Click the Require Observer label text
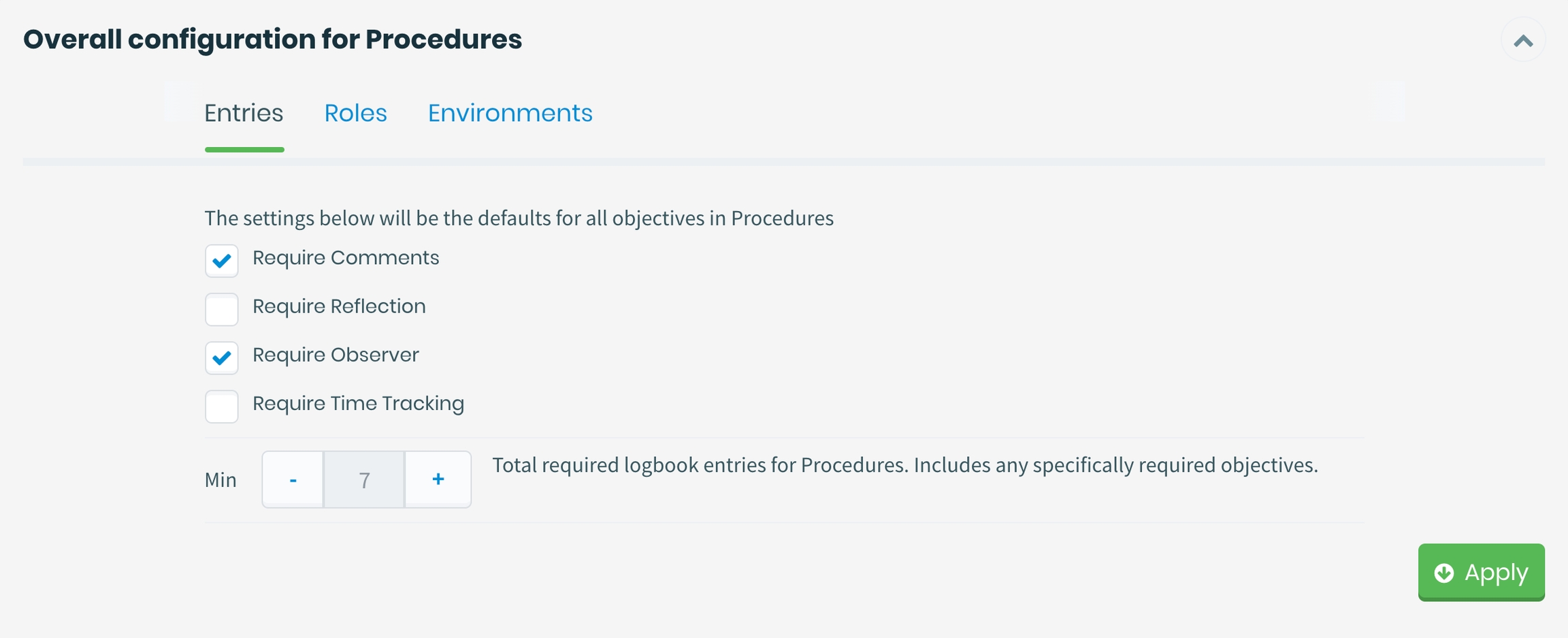The width and height of the screenshot is (1568, 638). pos(336,355)
